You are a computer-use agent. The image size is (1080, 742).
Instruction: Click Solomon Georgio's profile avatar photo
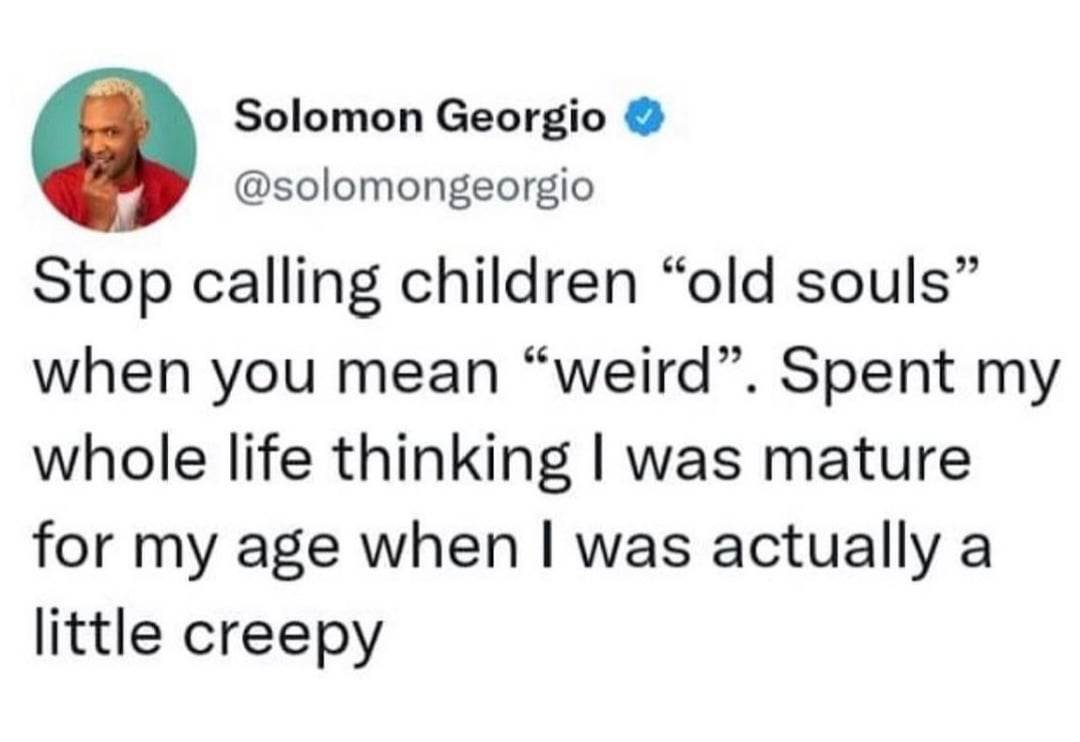click(113, 150)
